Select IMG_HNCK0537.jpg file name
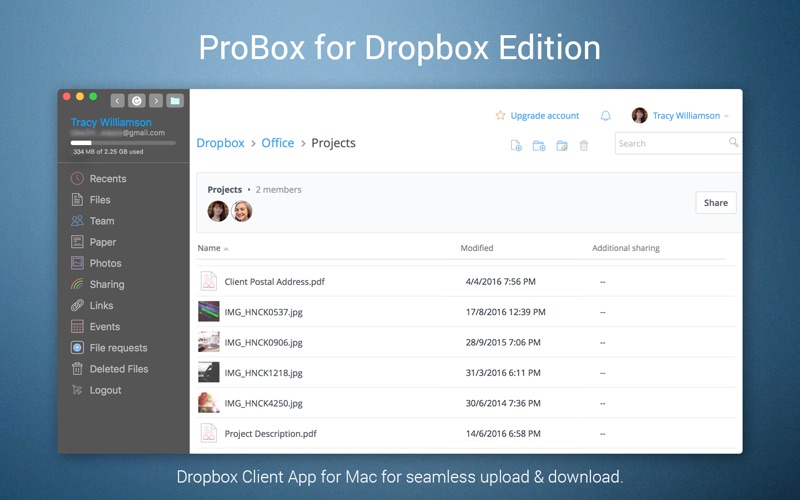This screenshot has width=800, height=500. tap(263, 312)
